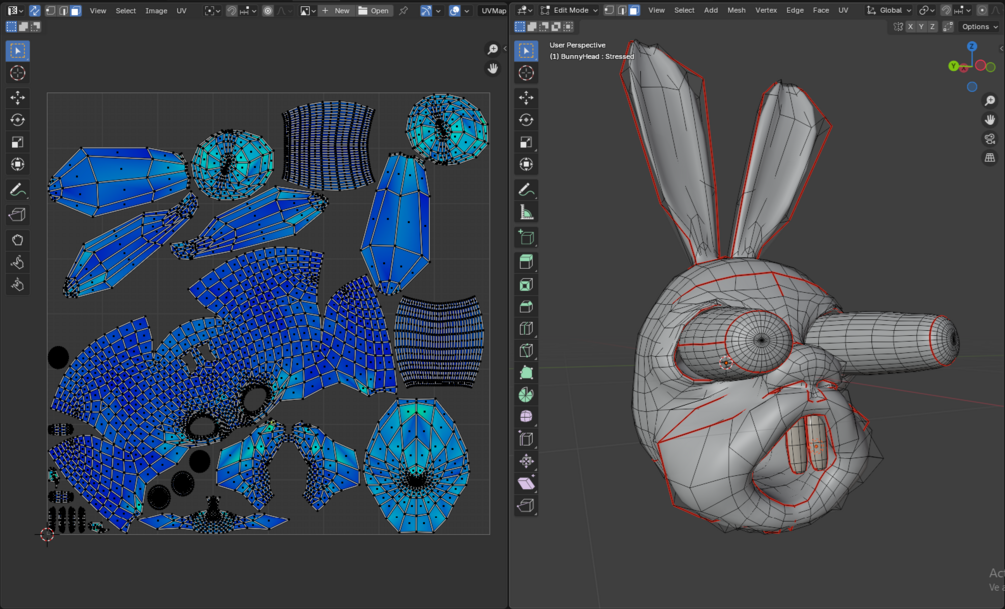Toggle proportional editing in UV editor
This screenshot has width=1005, height=609.
pos(268,10)
